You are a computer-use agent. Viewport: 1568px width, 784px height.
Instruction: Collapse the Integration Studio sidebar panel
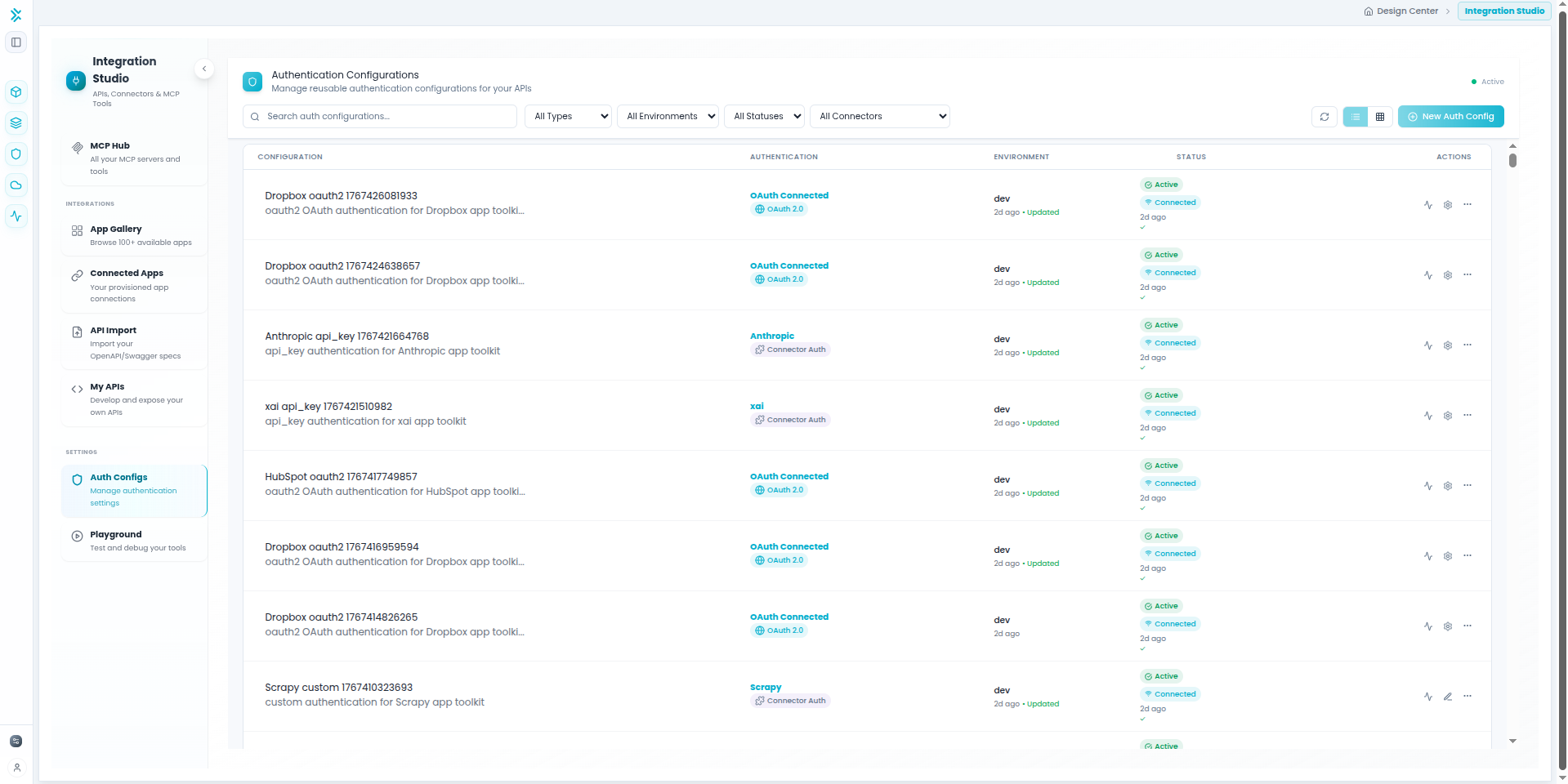pyautogui.click(x=204, y=69)
